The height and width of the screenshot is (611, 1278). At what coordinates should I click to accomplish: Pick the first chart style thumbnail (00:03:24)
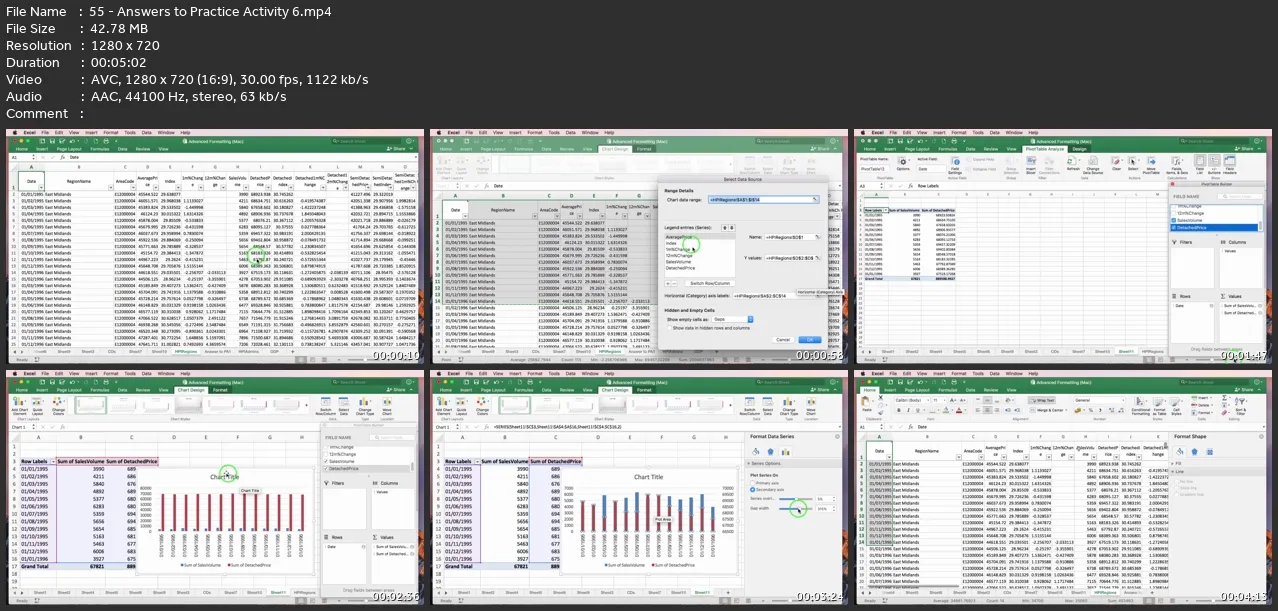pos(514,405)
